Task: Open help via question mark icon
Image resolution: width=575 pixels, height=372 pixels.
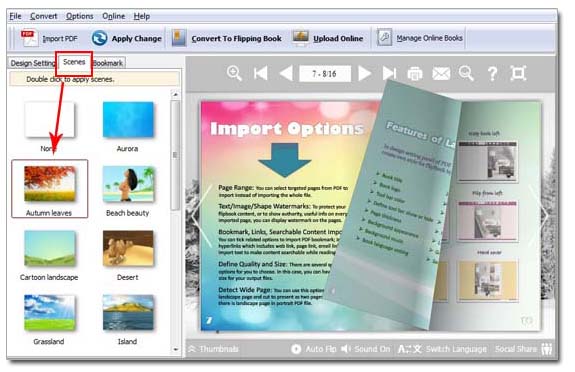Action: click(x=492, y=73)
